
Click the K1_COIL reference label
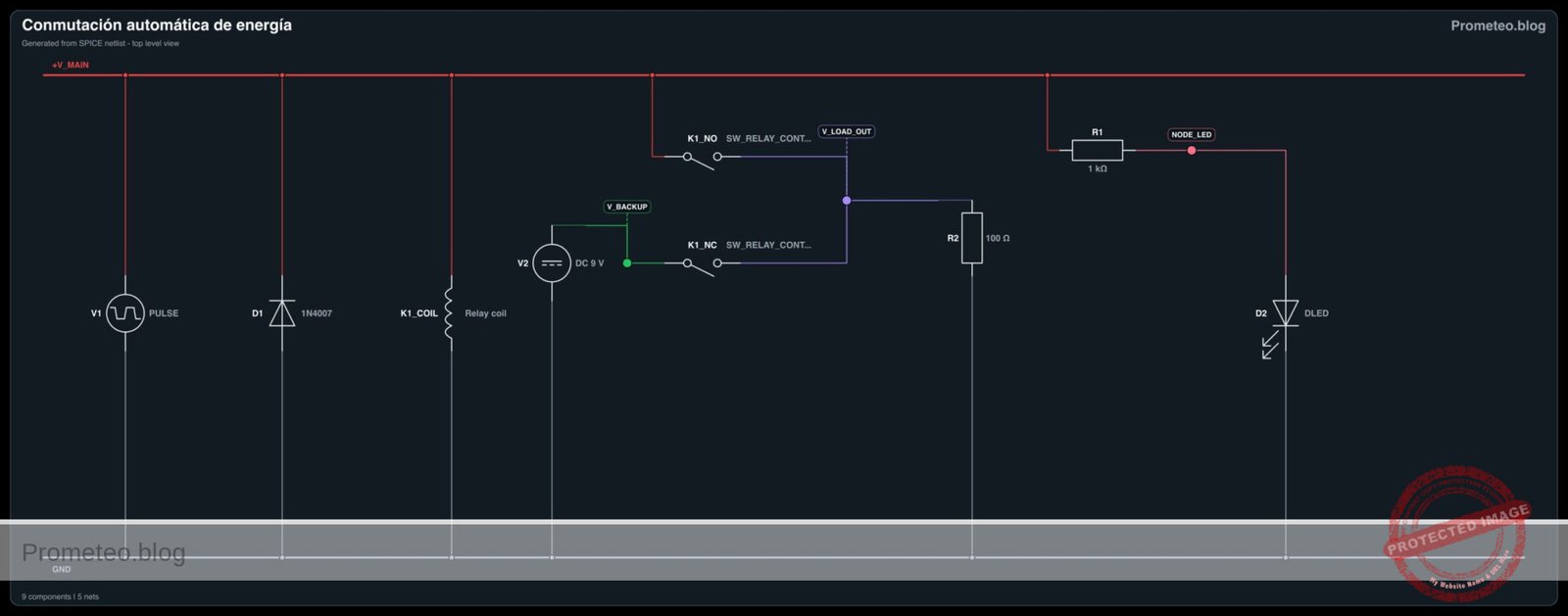419,313
